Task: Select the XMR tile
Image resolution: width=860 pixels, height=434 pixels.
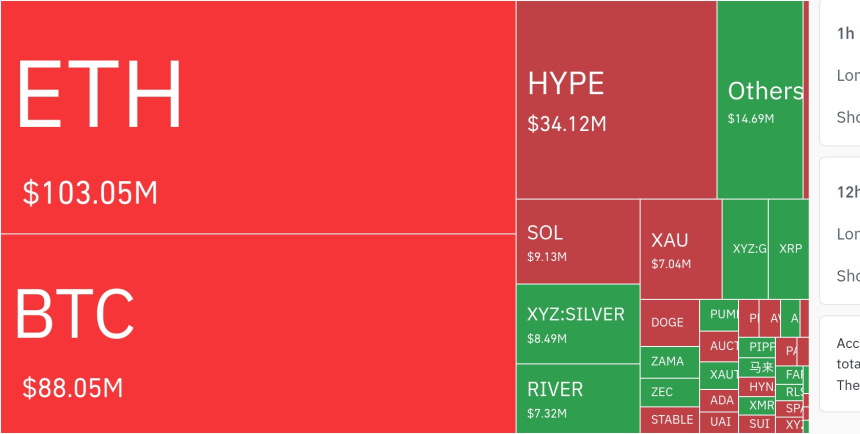Action: tap(761, 406)
